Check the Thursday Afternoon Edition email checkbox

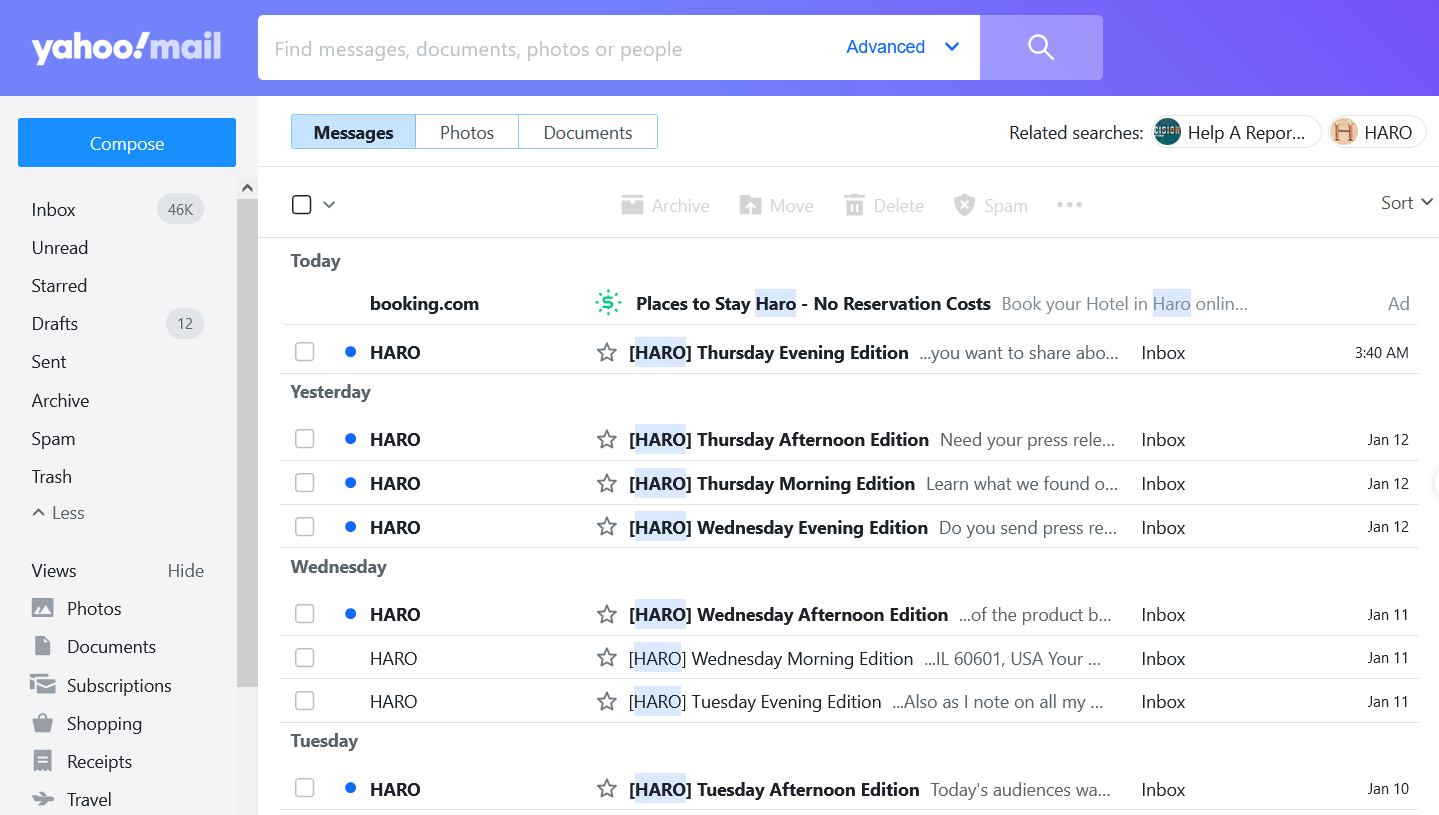305,439
